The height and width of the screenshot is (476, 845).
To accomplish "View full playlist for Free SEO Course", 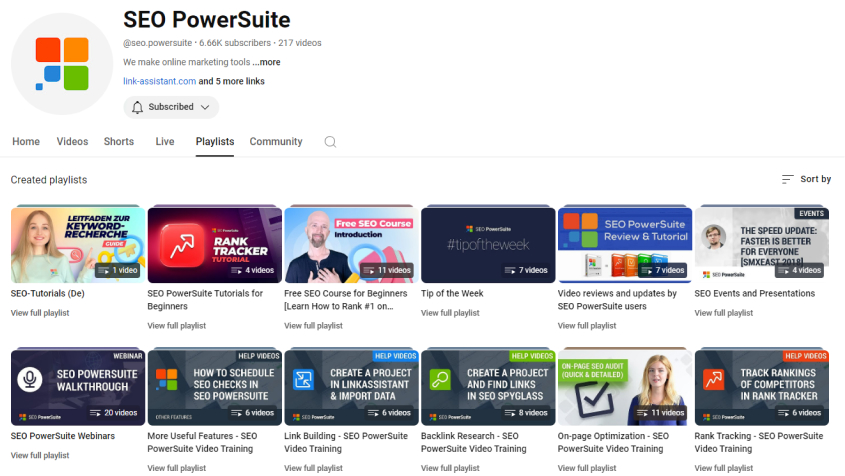I will [314, 326].
